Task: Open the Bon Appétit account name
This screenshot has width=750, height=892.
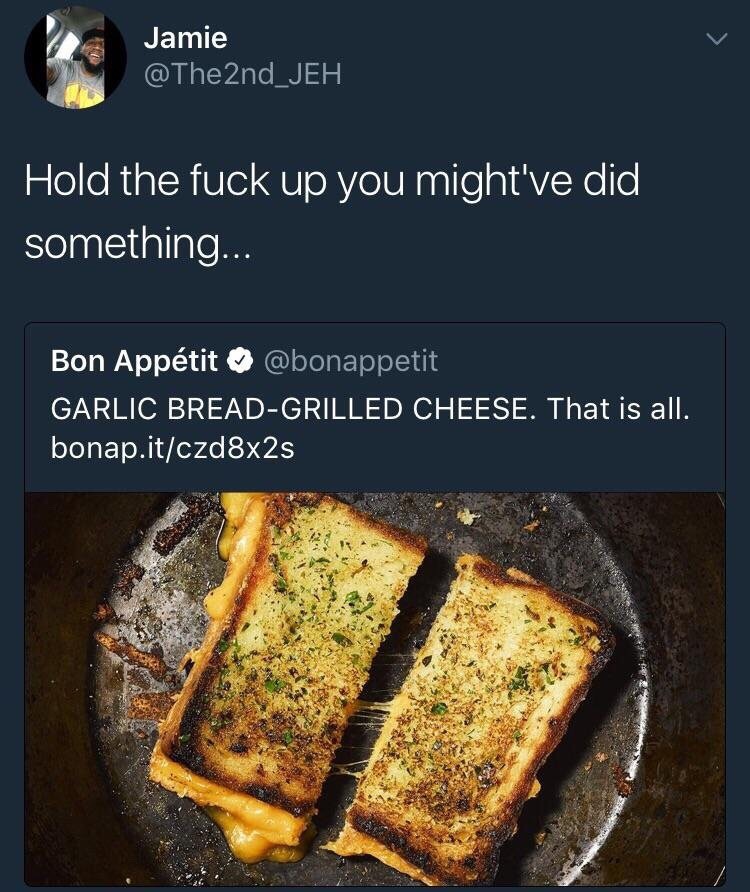Action: pyautogui.click(x=134, y=361)
